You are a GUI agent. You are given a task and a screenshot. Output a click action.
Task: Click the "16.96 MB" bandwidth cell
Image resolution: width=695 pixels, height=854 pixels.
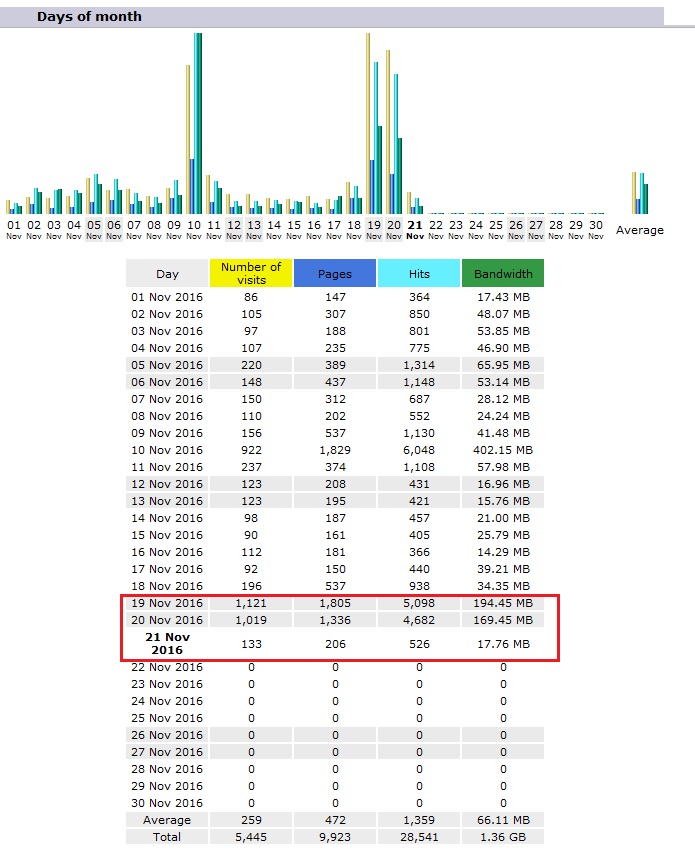coord(503,484)
